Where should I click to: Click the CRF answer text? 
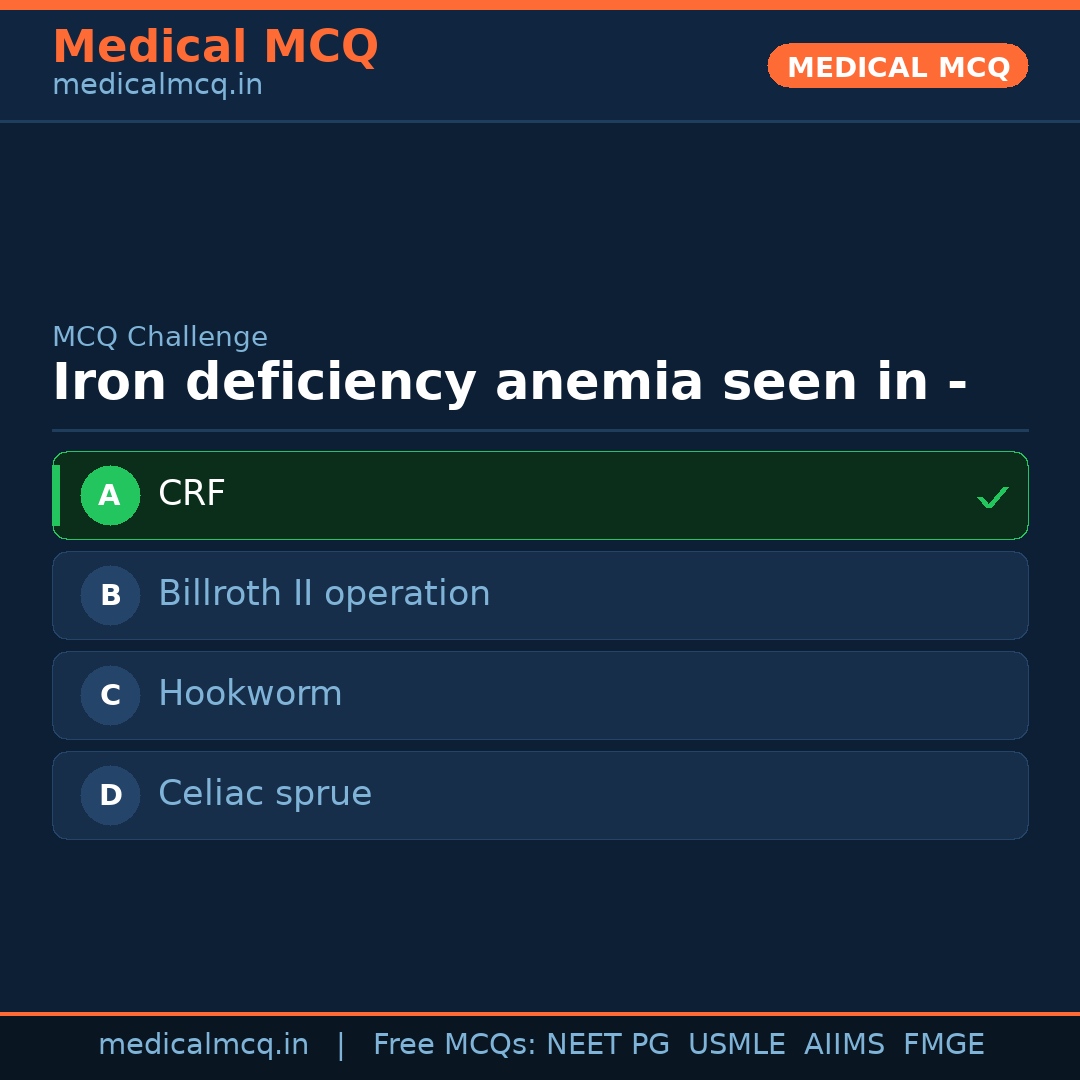coord(192,494)
